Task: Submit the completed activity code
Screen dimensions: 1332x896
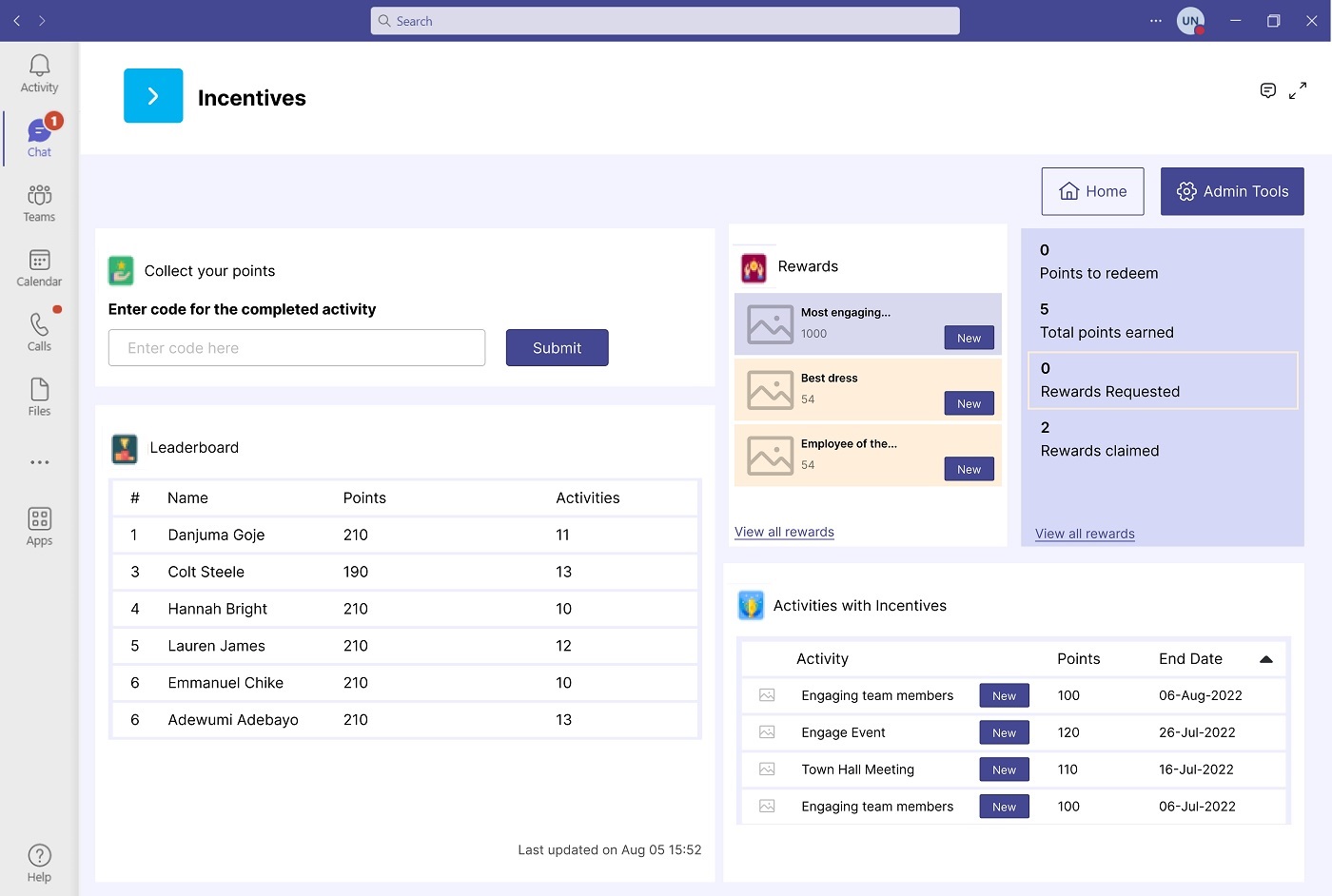Action: coord(557,347)
